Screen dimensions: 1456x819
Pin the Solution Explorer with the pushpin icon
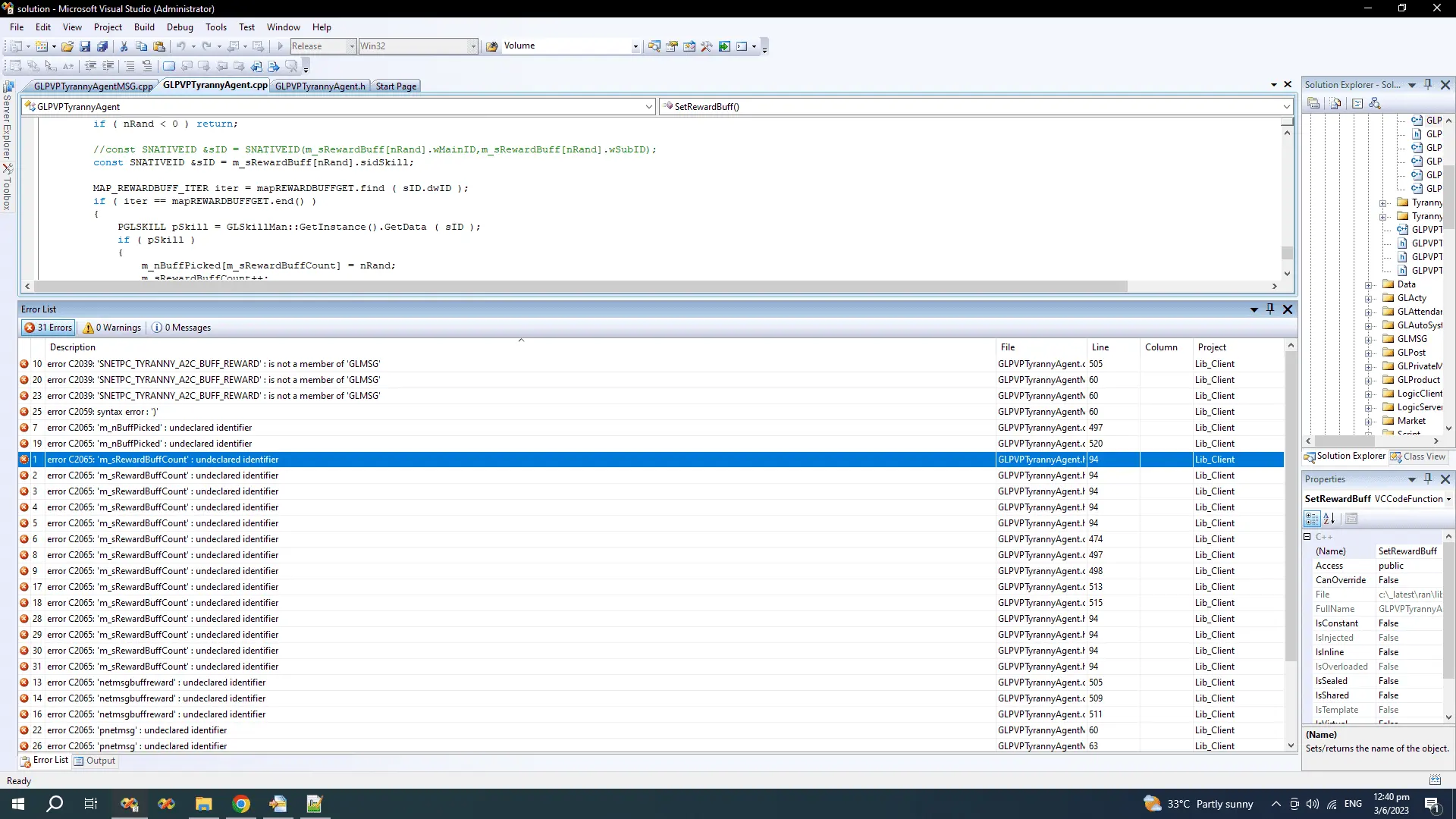coord(1428,84)
